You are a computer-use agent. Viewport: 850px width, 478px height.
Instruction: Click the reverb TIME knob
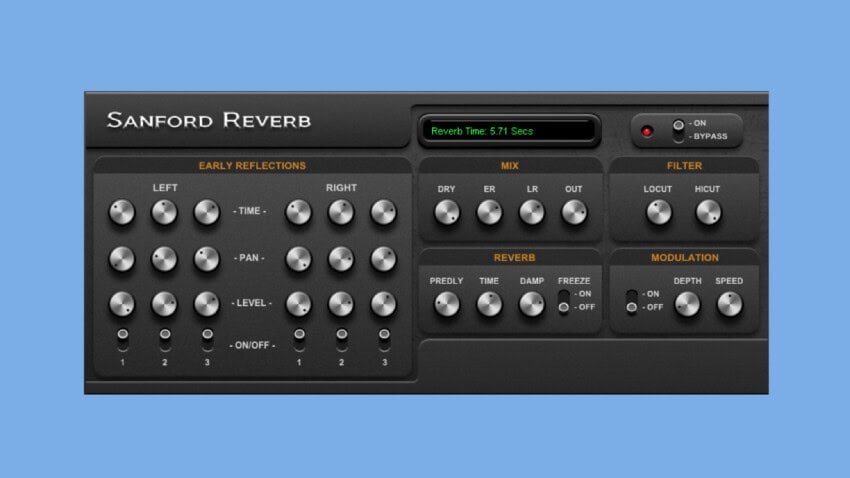tap(489, 304)
